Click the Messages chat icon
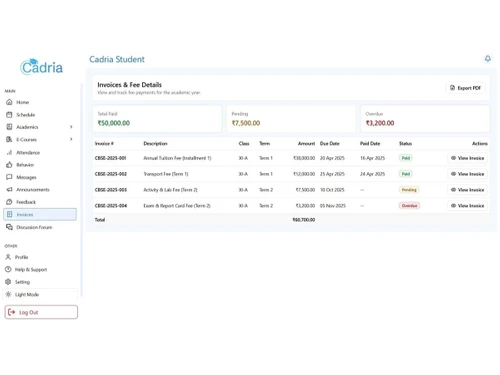500x375 pixels. [9, 177]
